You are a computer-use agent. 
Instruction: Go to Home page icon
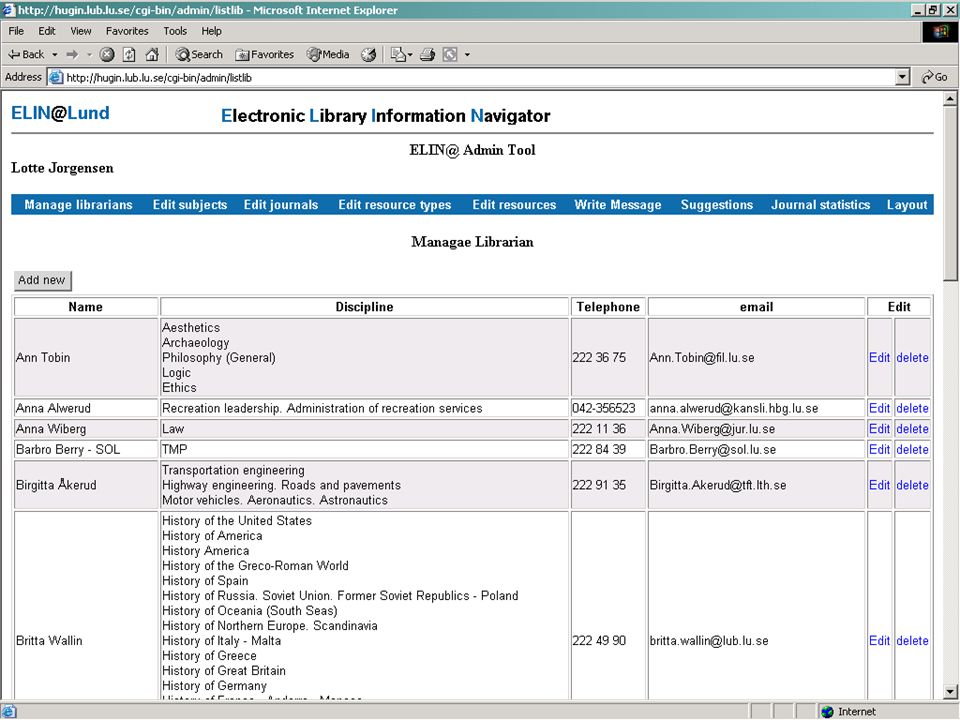coord(152,54)
